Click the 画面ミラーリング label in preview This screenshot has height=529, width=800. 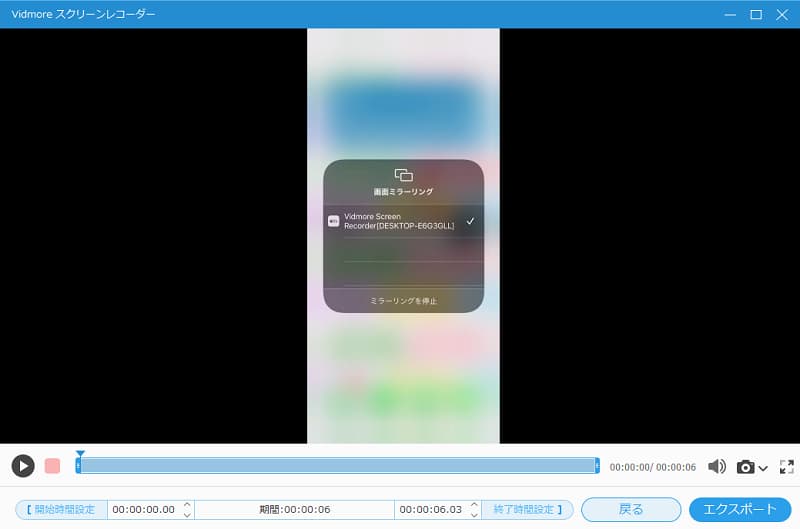point(404,192)
